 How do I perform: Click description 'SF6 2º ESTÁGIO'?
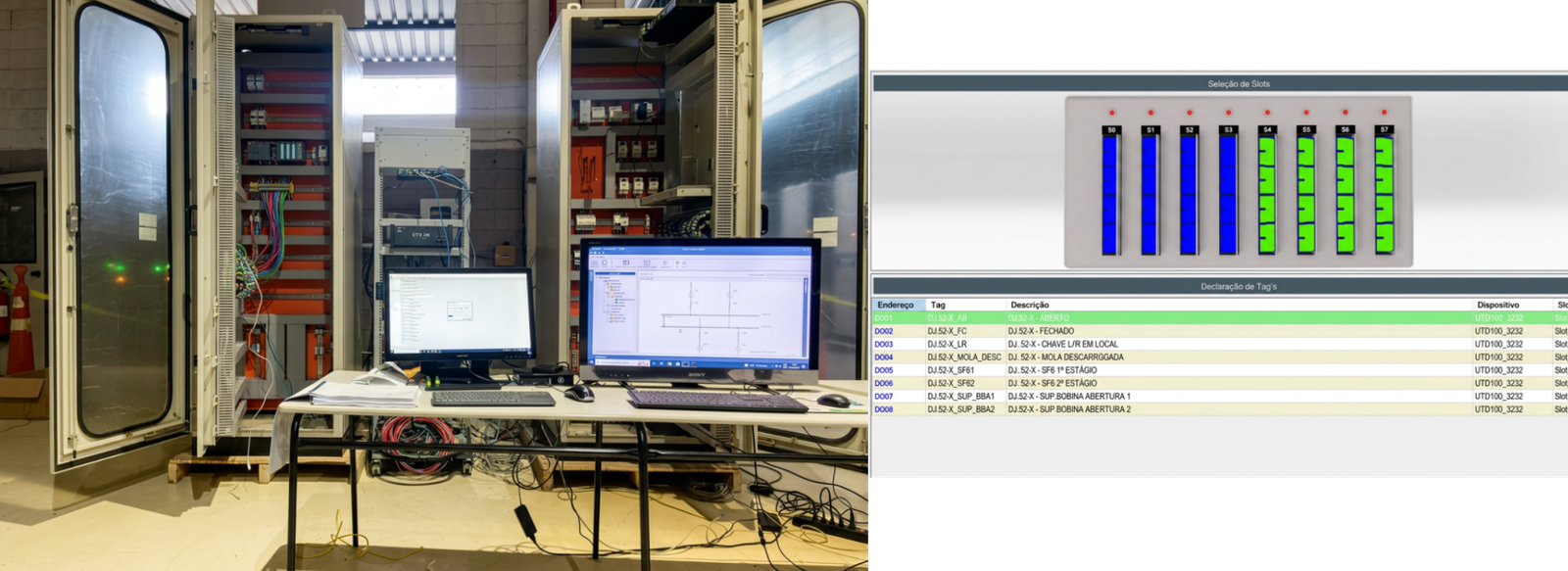coord(1069,383)
